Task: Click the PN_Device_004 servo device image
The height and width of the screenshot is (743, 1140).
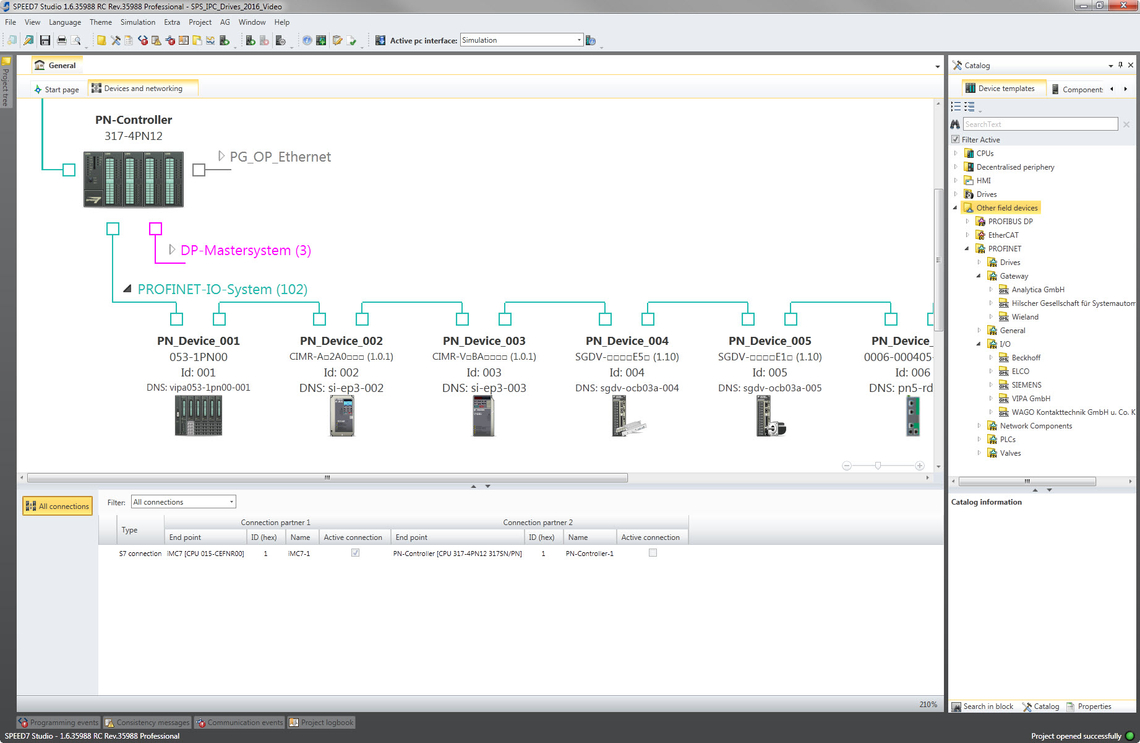Action: pyautogui.click(x=627, y=416)
